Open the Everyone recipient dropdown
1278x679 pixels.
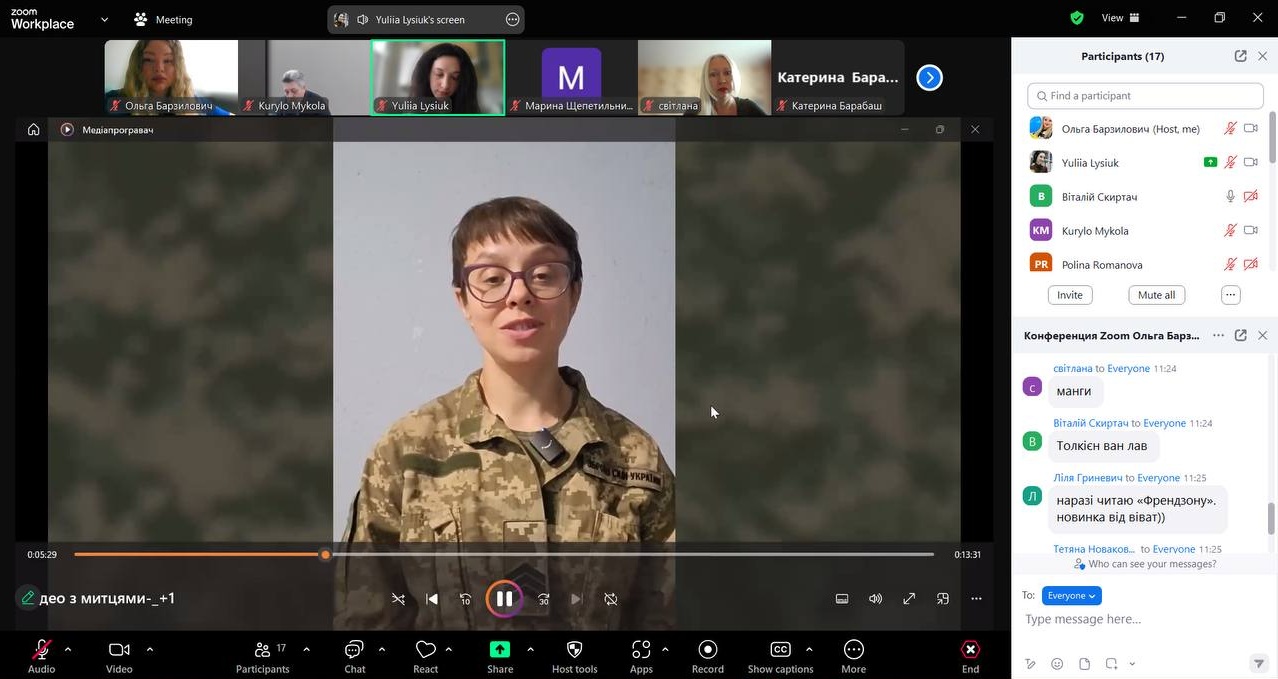[x=1071, y=596]
